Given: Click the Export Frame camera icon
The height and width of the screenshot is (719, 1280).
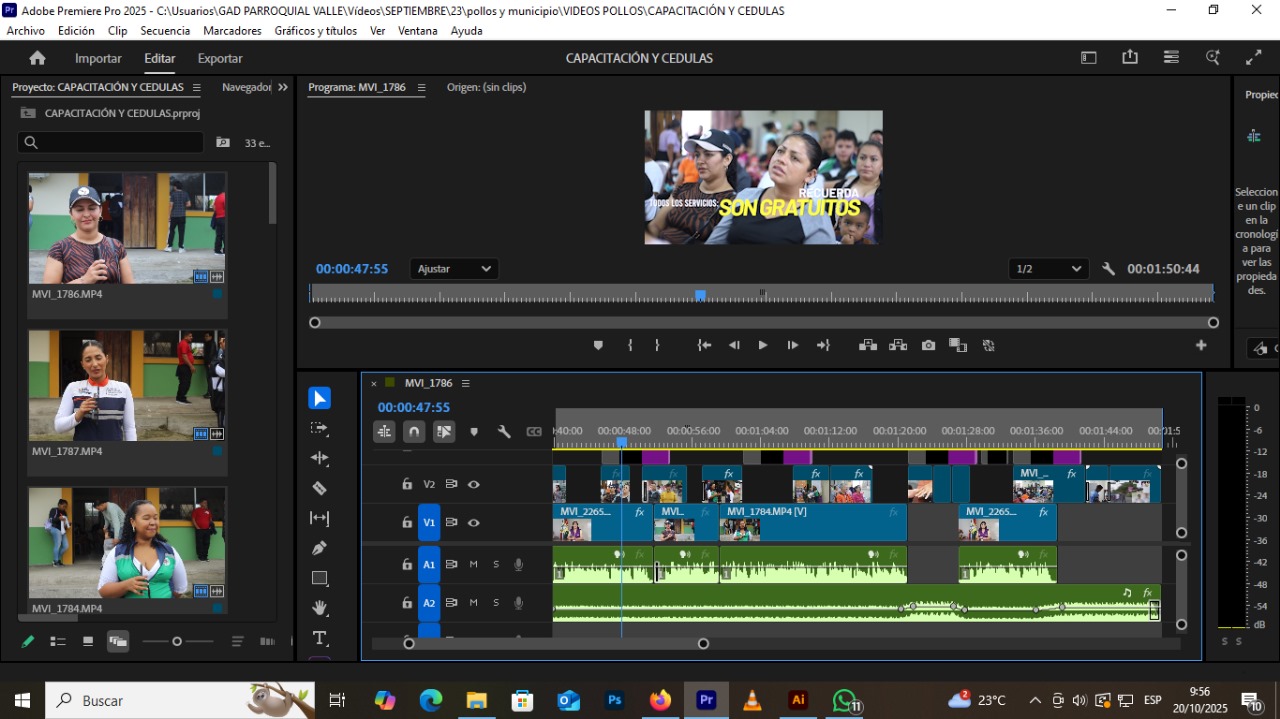Looking at the screenshot, I should click(928, 345).
